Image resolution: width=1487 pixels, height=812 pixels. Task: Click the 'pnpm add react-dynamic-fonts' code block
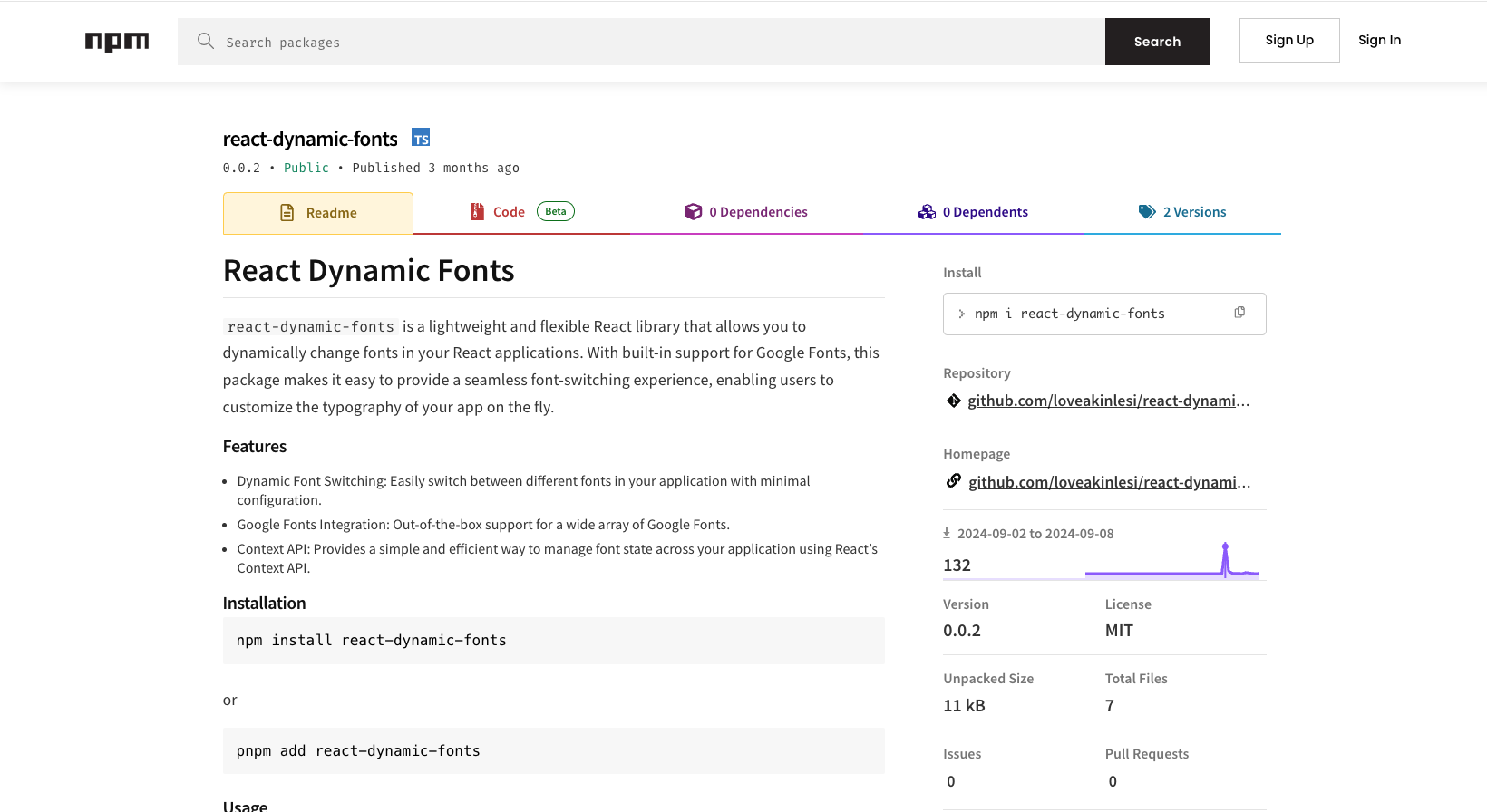[x=554, y=751]
